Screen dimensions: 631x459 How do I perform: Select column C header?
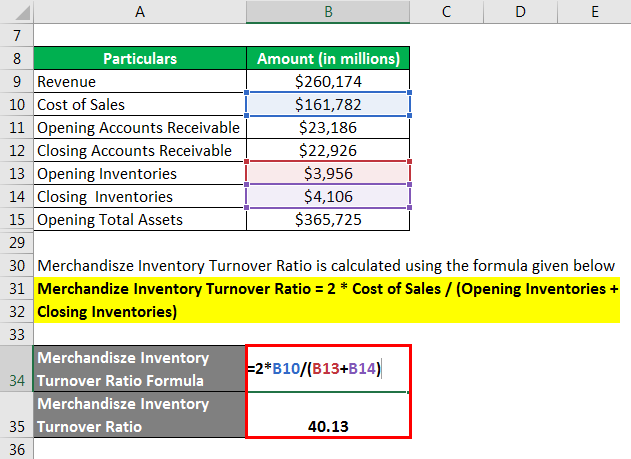[446, 12]
